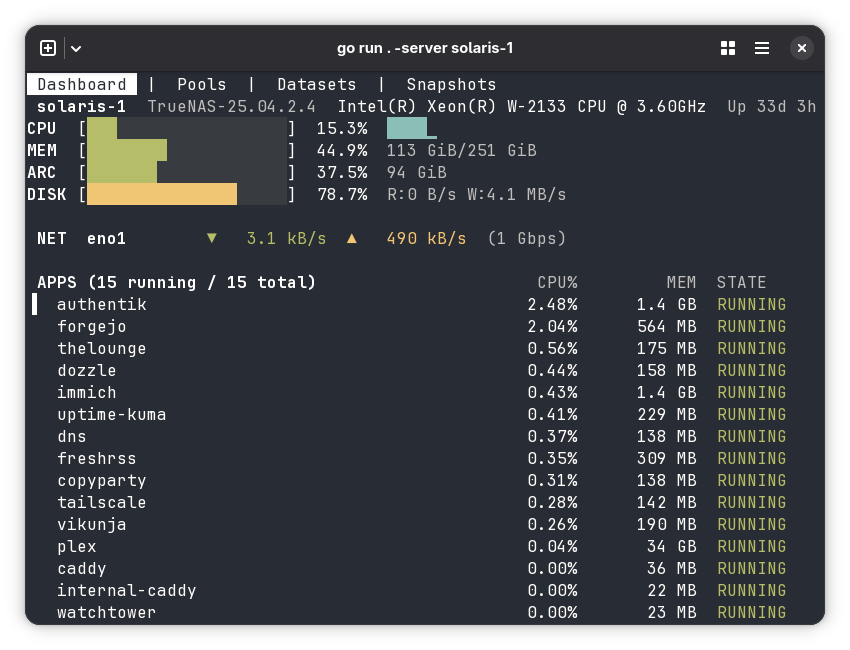Click the Up 33d 3h uptime text
The image size is (850, 650).
tap(772, 106)
